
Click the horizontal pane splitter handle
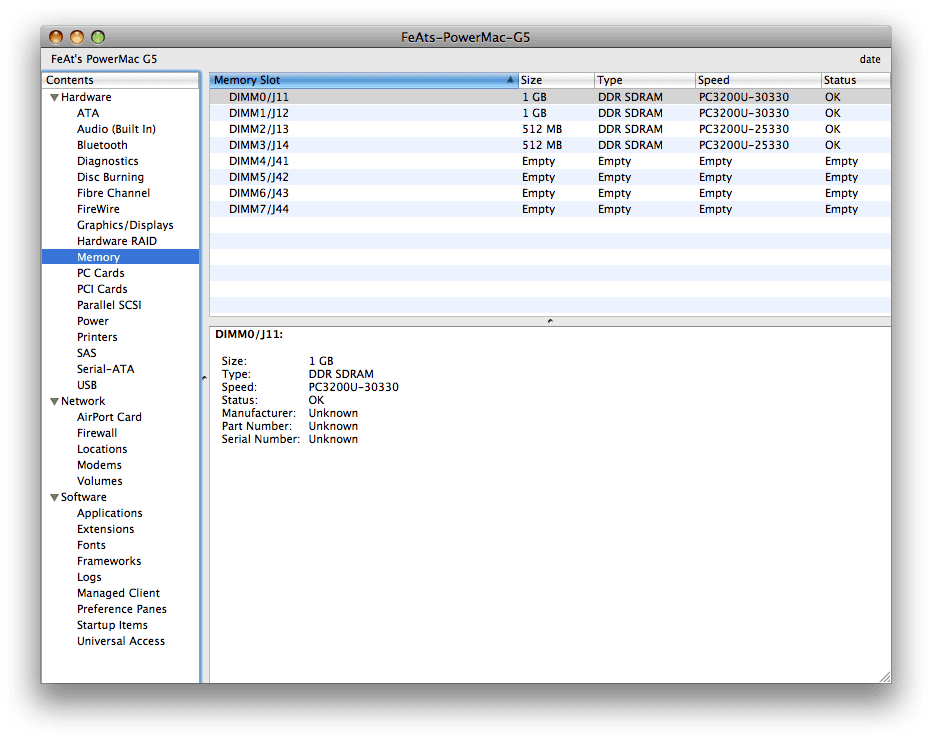click(550, 321)
